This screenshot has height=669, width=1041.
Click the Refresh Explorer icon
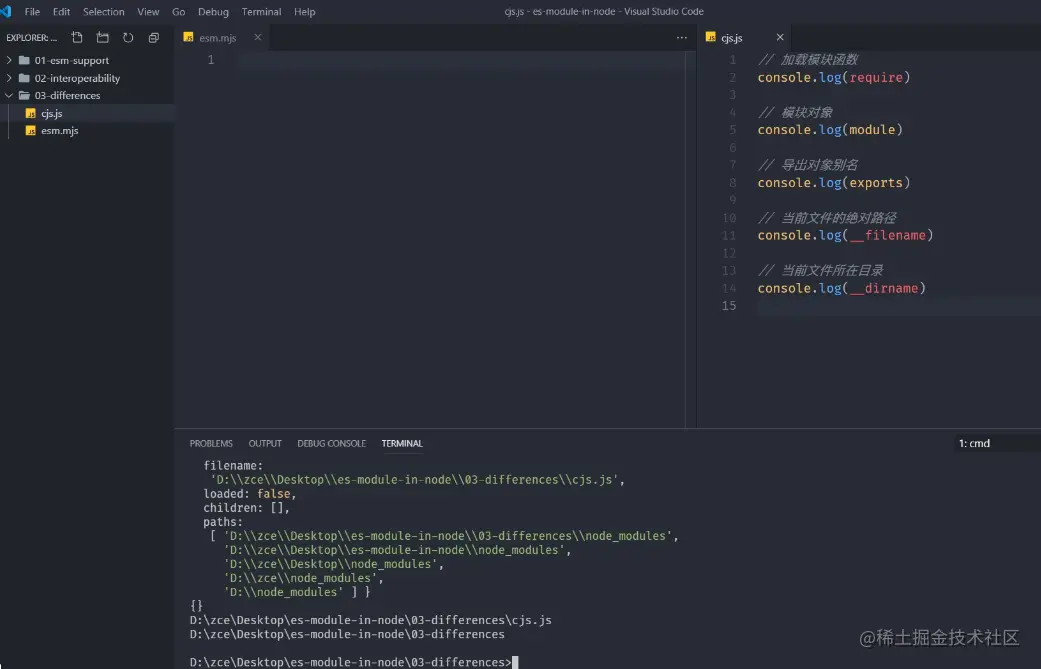tap(128, 38)
